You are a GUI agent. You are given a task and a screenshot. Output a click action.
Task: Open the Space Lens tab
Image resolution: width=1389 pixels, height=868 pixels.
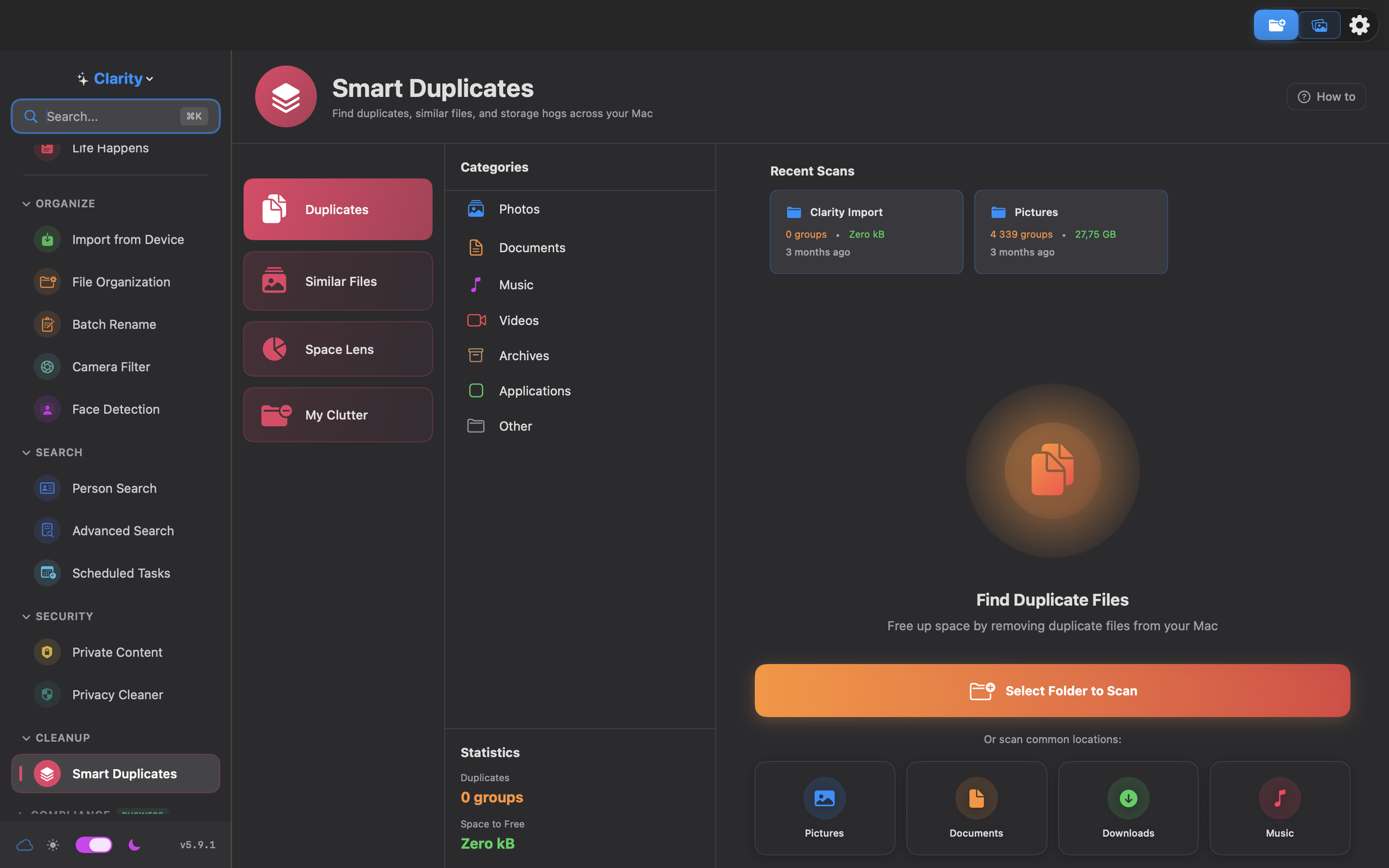337,349
